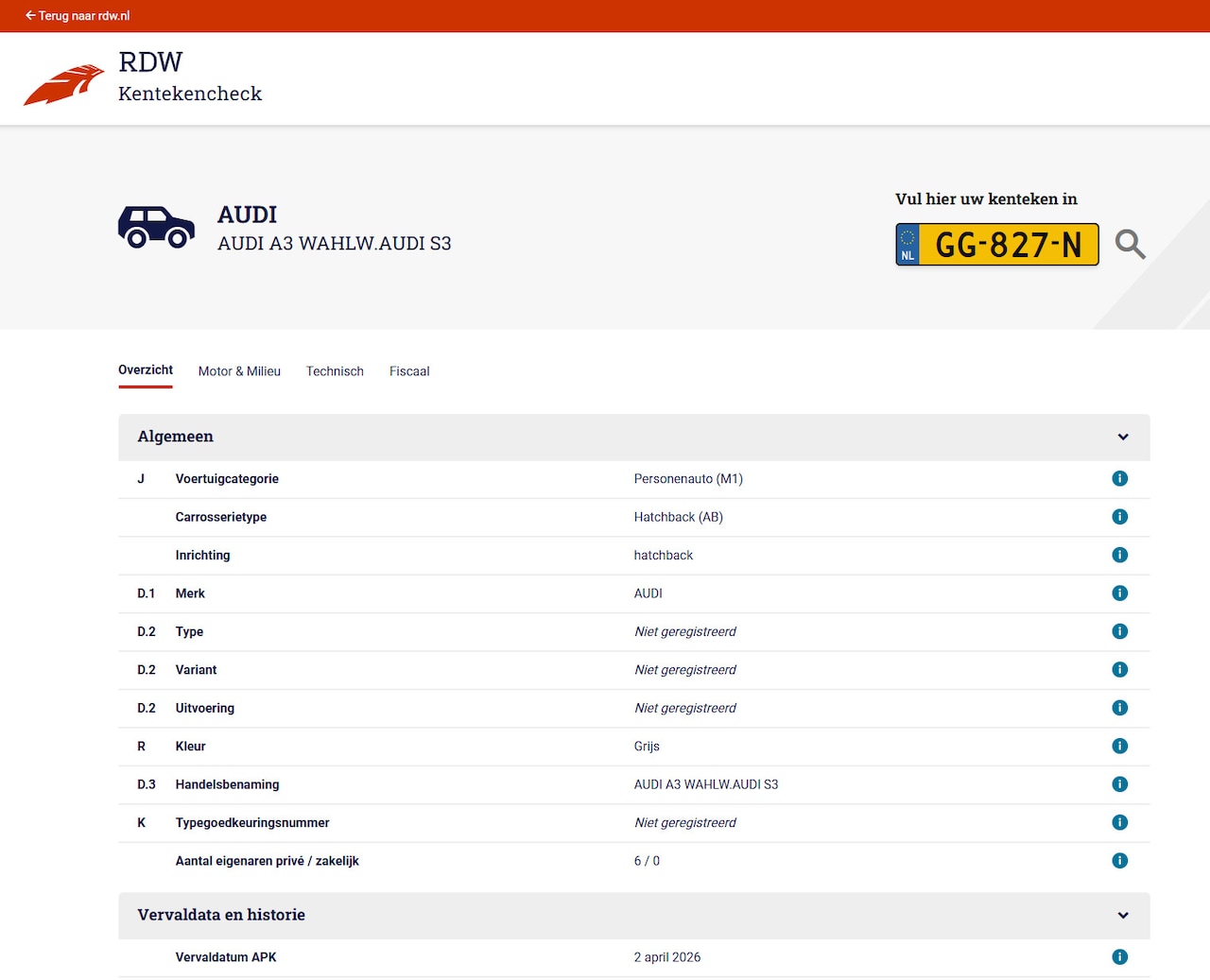The image size is (1210, 980).
Task: Show info for Vervaldatum APK
Action: (1119, 957)
